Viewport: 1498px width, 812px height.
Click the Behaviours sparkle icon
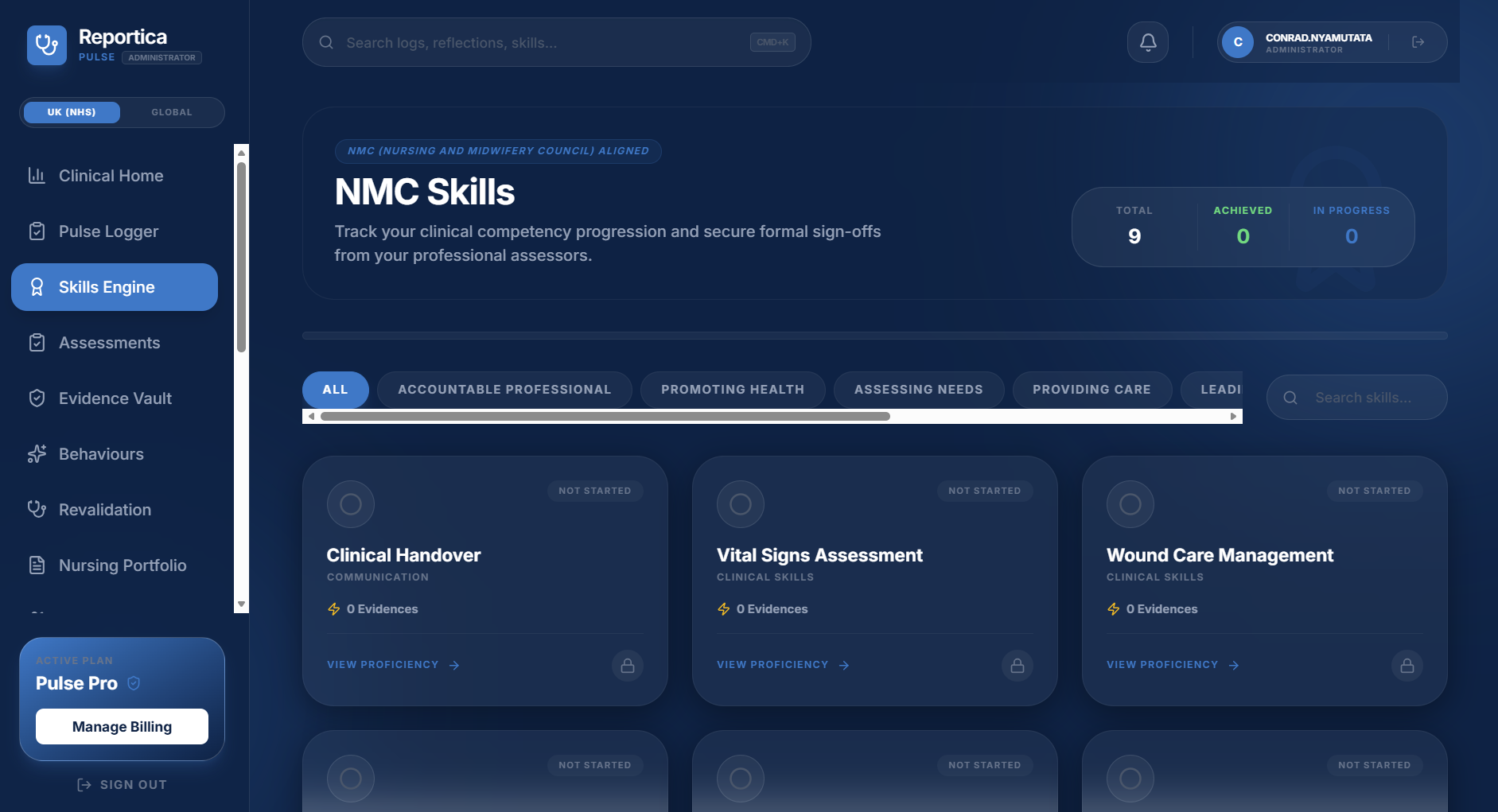tap(37, 454)
